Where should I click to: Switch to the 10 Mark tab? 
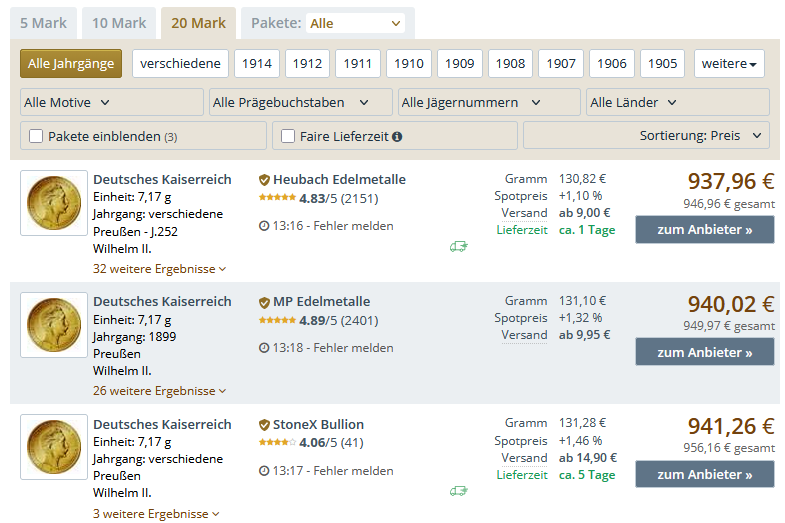pos(119,23)
